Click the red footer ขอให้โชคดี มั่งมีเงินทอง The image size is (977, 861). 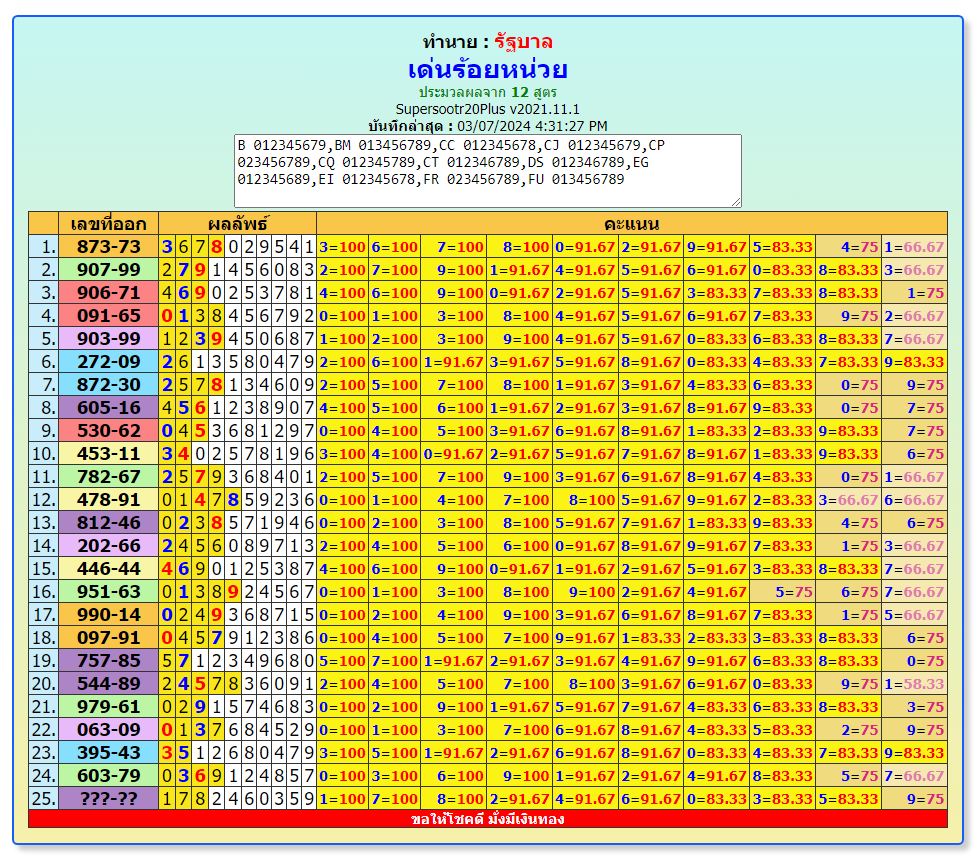[487, 819]
